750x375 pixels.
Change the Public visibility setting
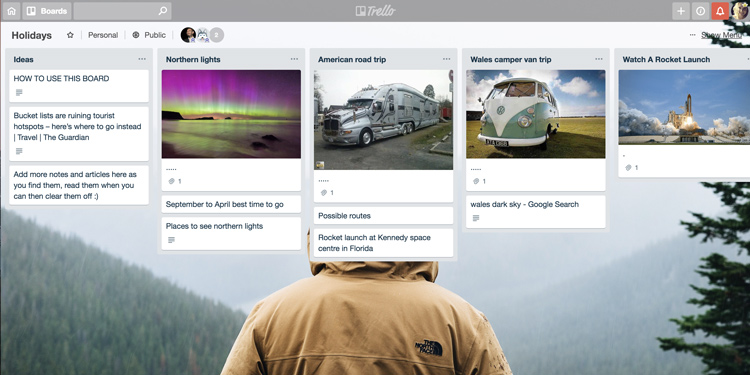click(x=149, y=35)
